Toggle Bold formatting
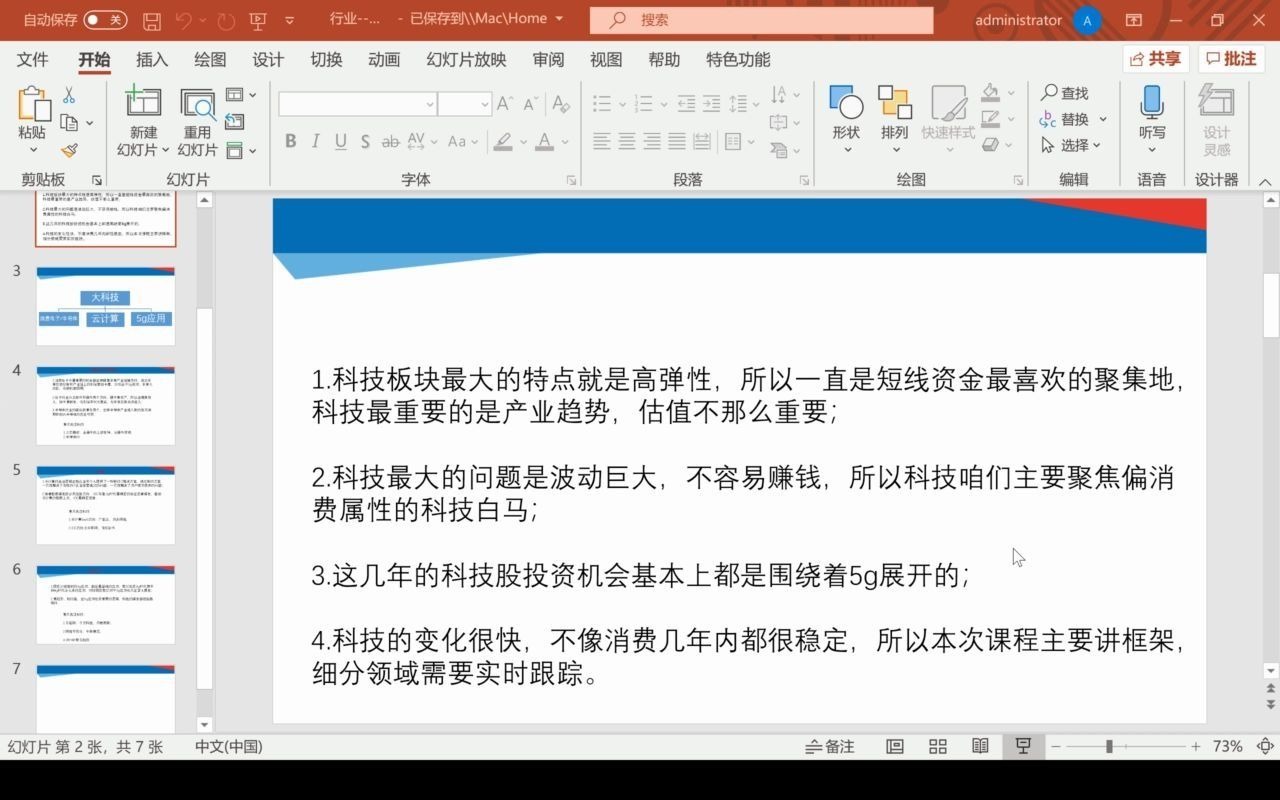The image size is (1280, 800). 291,141
